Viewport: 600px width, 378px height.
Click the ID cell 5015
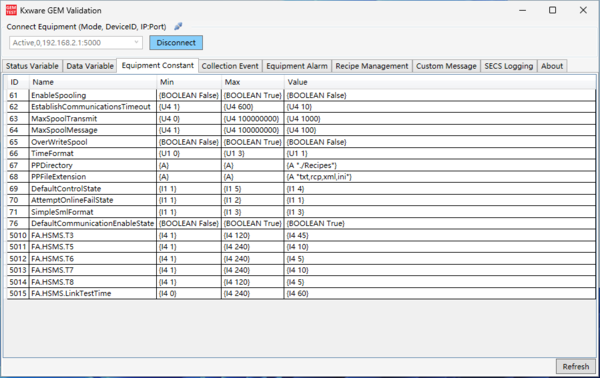click(18, 293)
